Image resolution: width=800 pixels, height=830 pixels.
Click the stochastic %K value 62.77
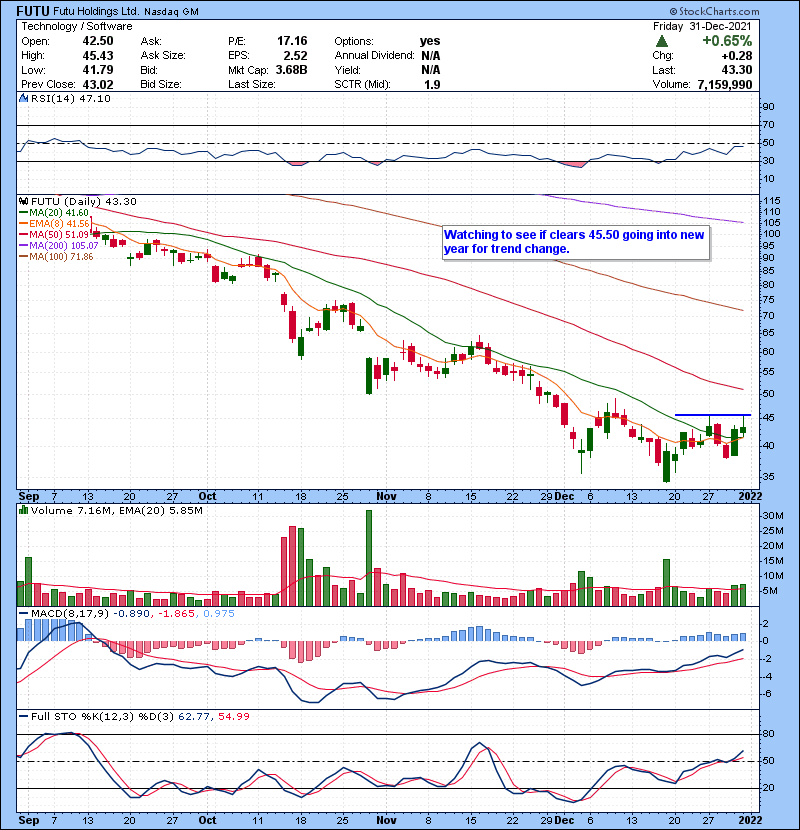coord(194,717)
